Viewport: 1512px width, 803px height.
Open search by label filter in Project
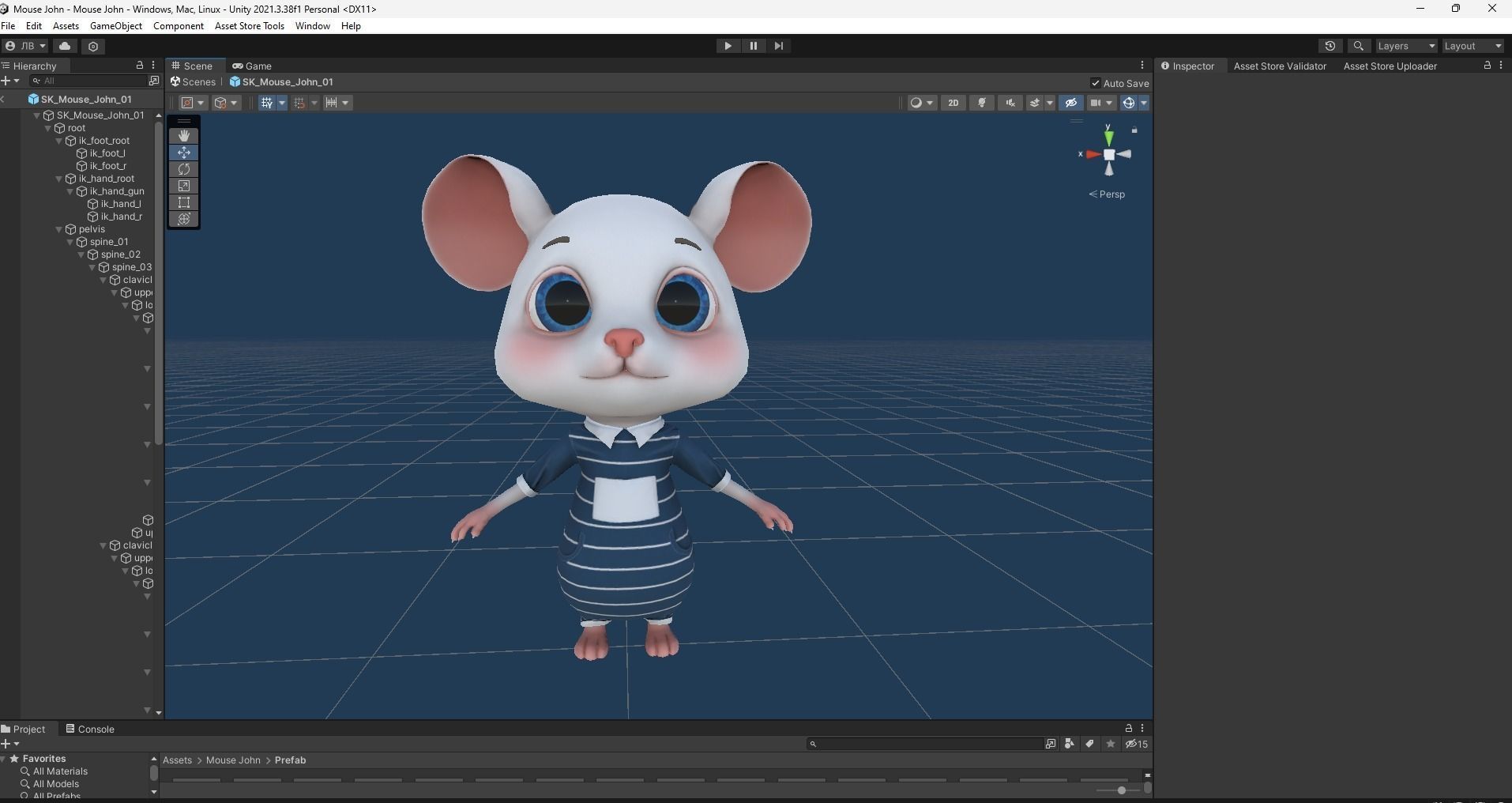(1090, 744)
